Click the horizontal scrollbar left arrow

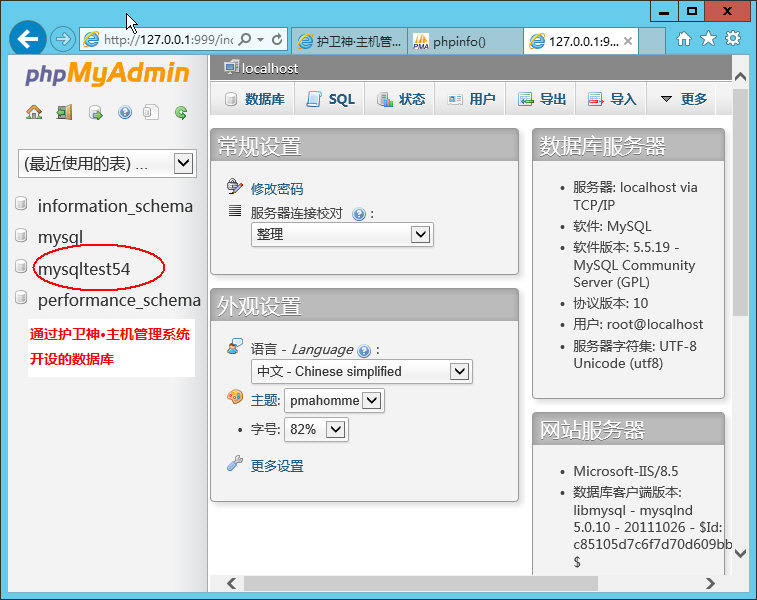point(232,583)
